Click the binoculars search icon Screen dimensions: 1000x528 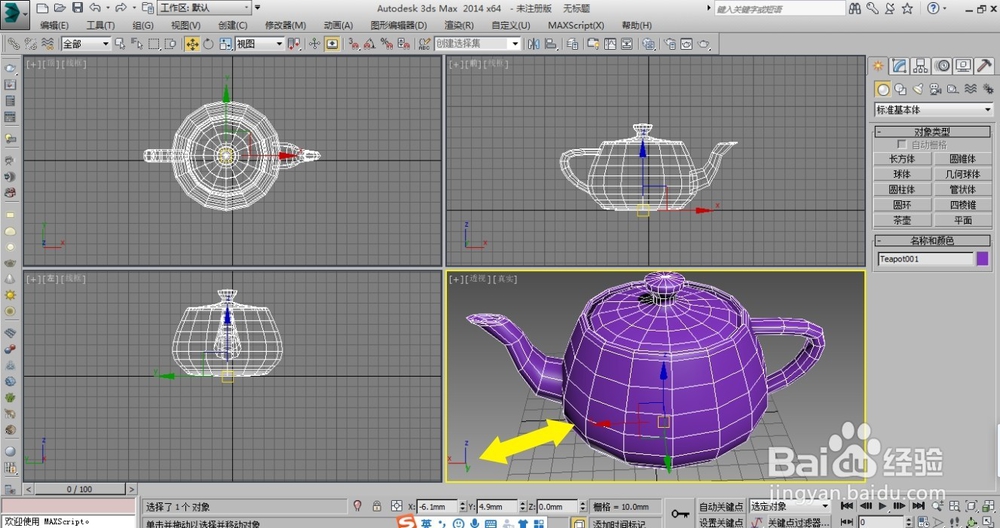tap(855, 8)
